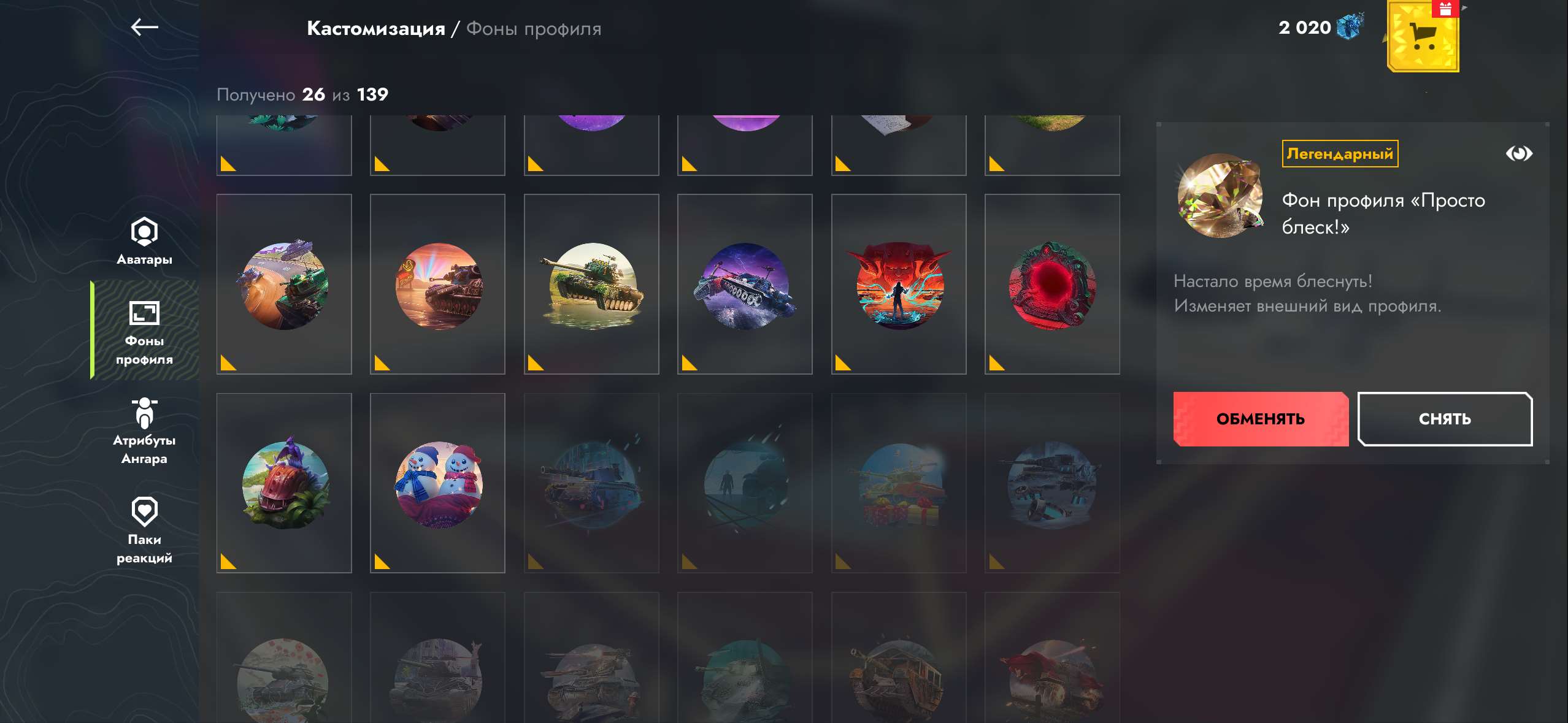Image resolution: width=1568 pixels, height=723 pixels.
Task: Click the diamond background preview image
Action: 1220,195
